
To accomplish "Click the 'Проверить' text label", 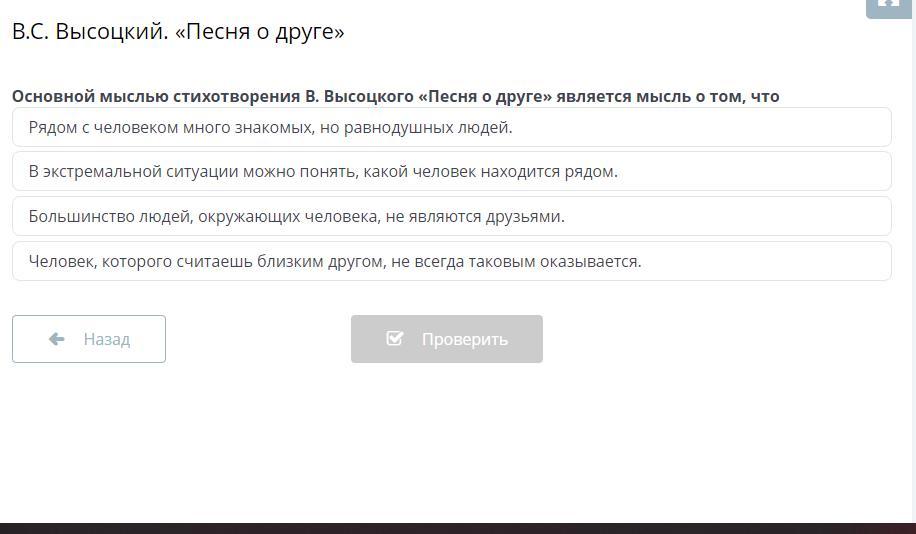I will [464, 339].
